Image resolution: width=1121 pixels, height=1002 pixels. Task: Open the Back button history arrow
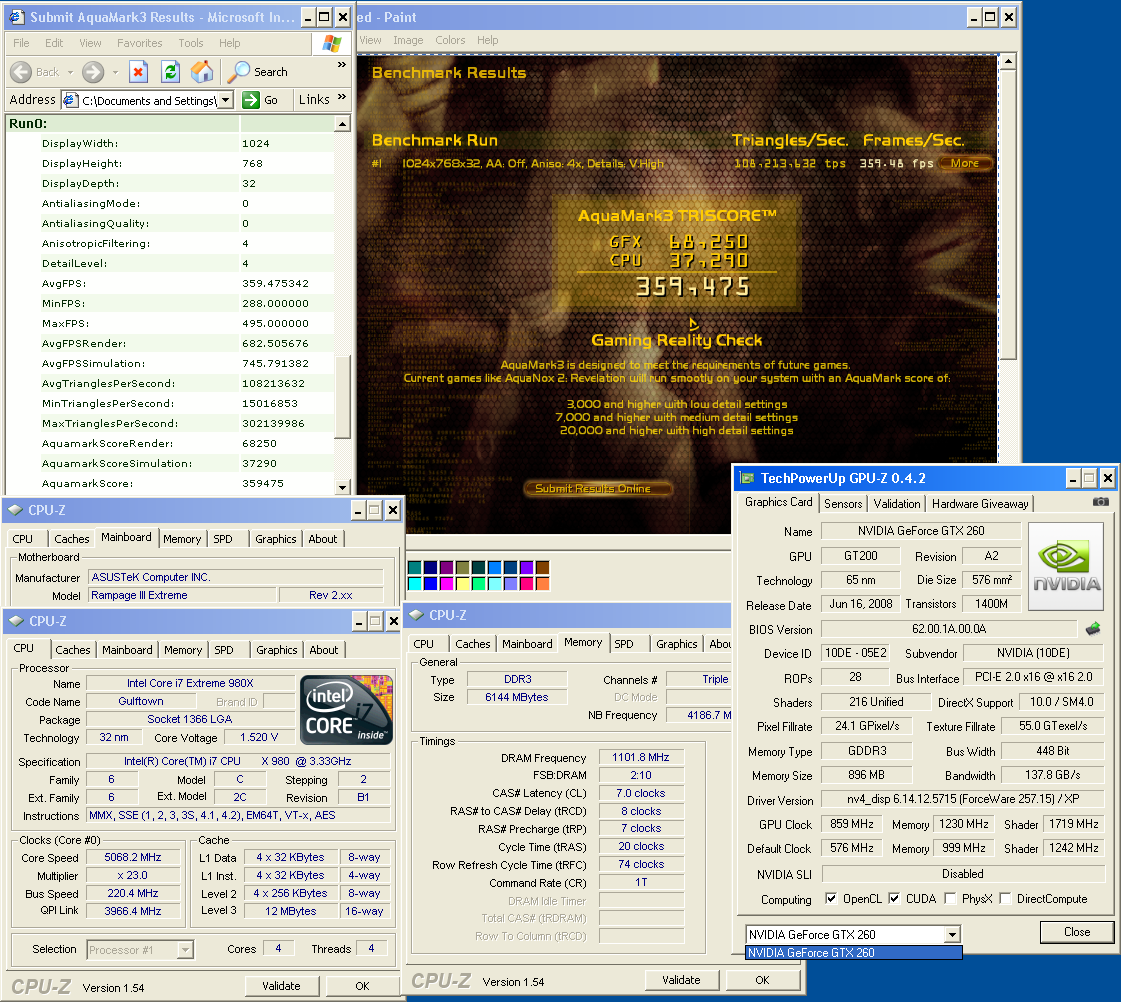70,72
